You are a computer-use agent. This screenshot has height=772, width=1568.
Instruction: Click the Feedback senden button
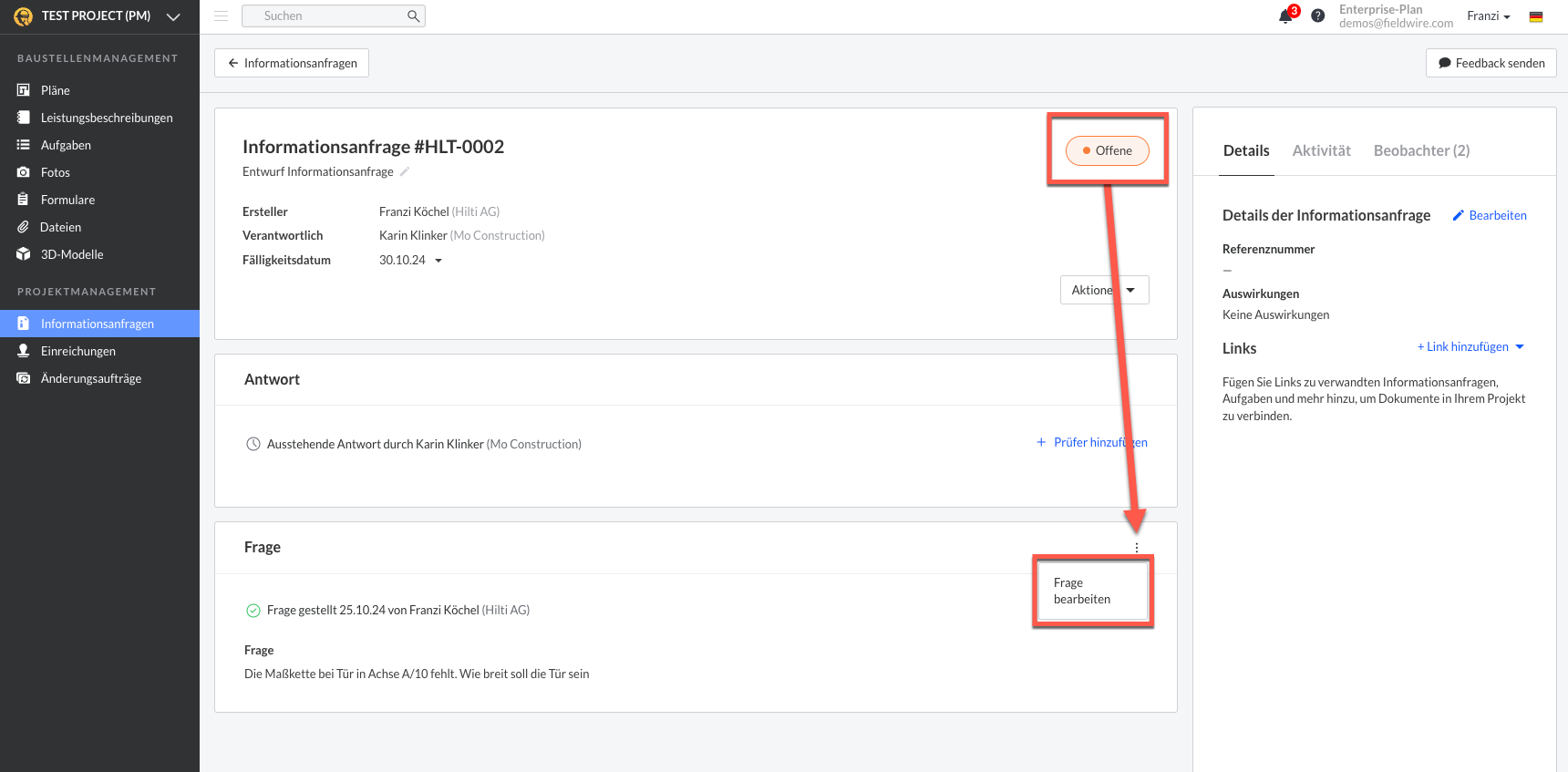1491,63
